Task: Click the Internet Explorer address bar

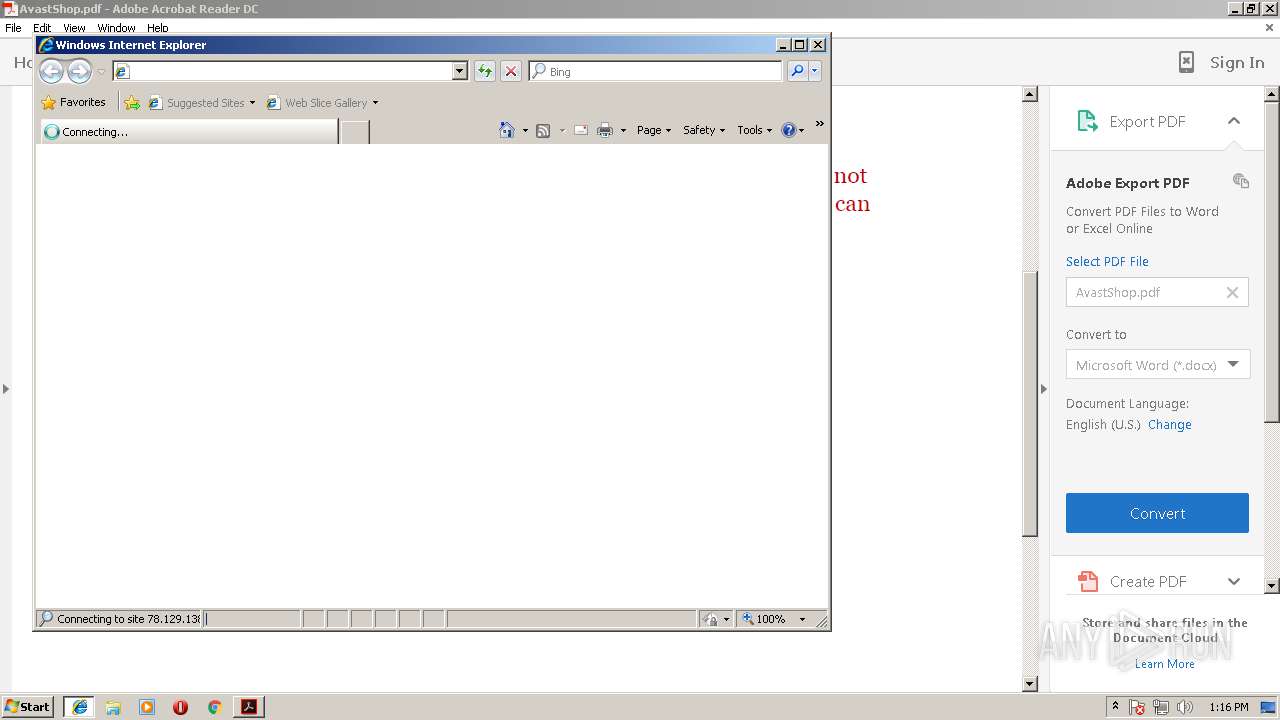Action: click(x=282, y=71)
